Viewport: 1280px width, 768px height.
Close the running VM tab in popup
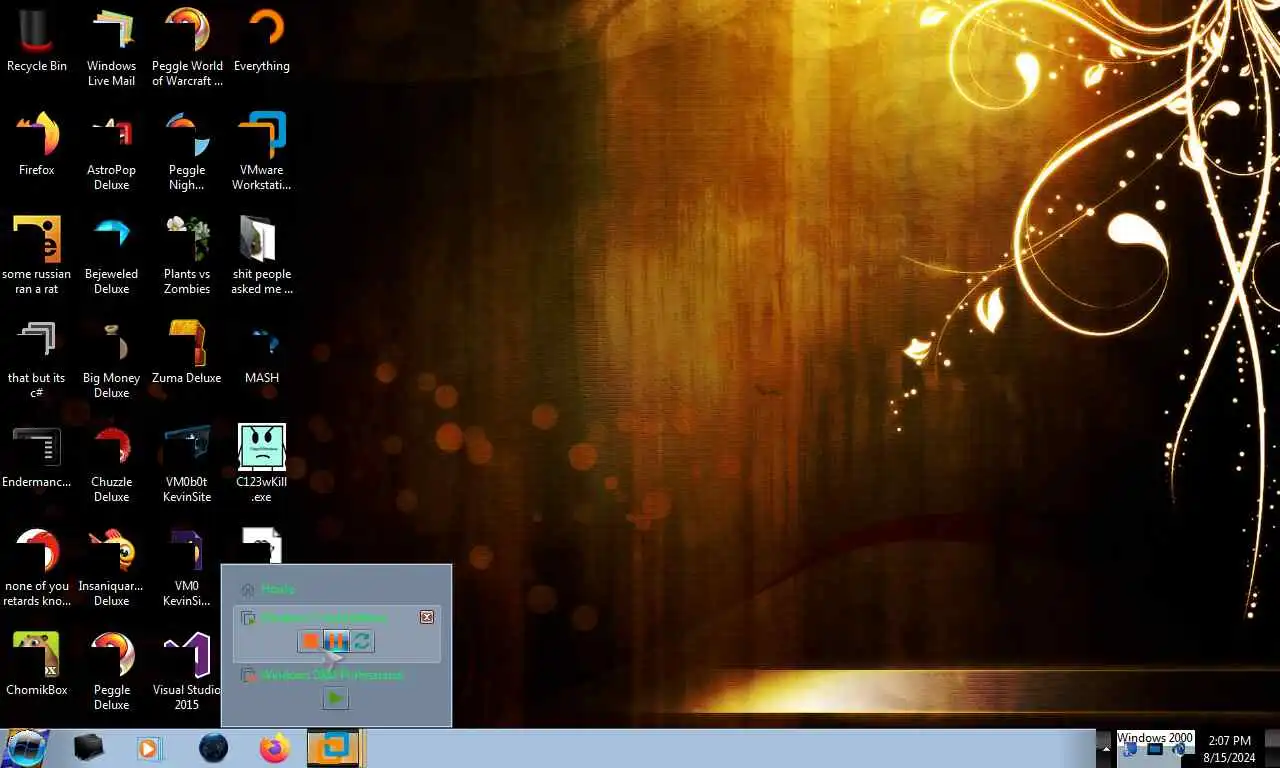(427, 617)
